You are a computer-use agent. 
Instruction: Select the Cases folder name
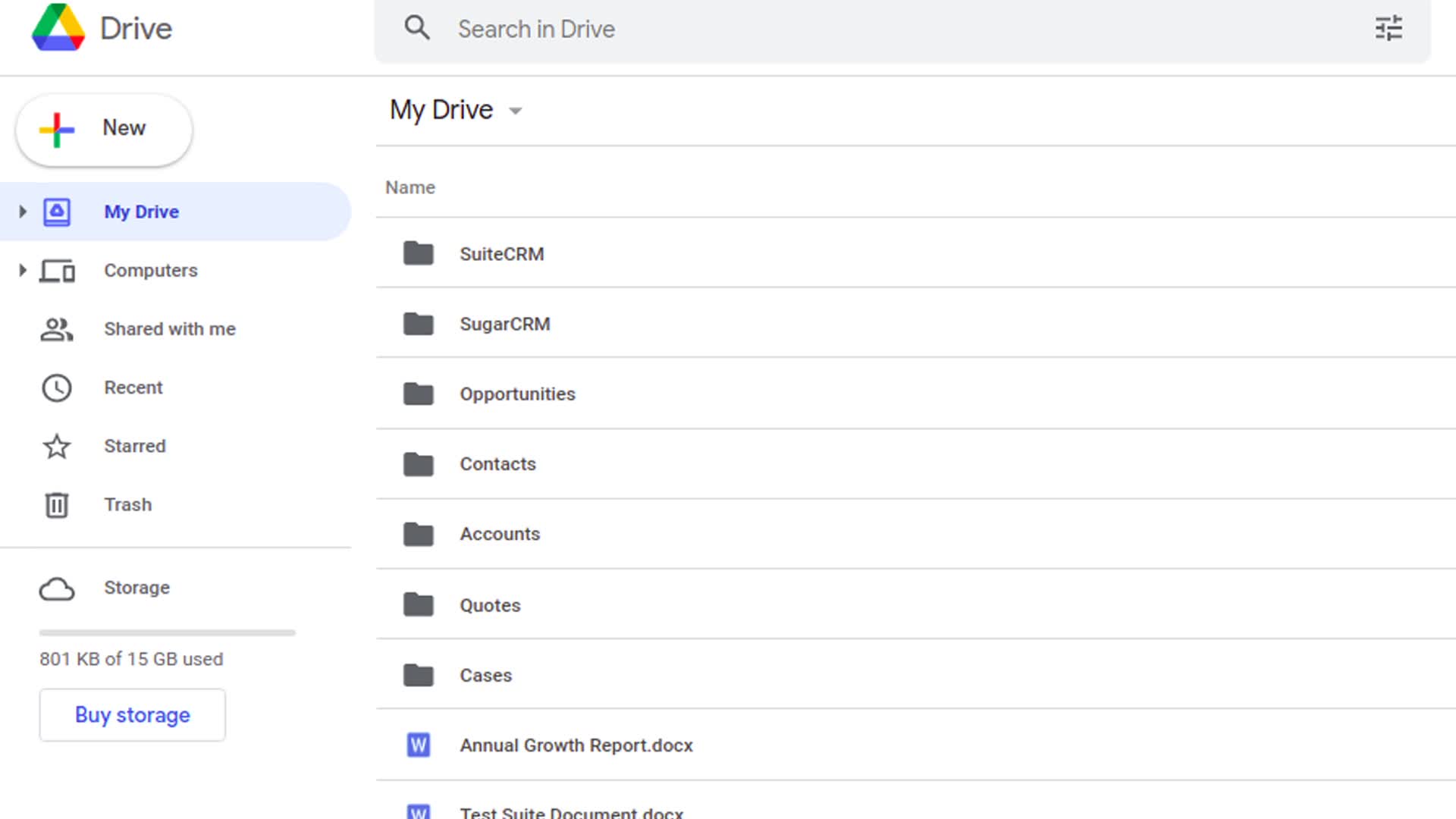coord(486,675)
